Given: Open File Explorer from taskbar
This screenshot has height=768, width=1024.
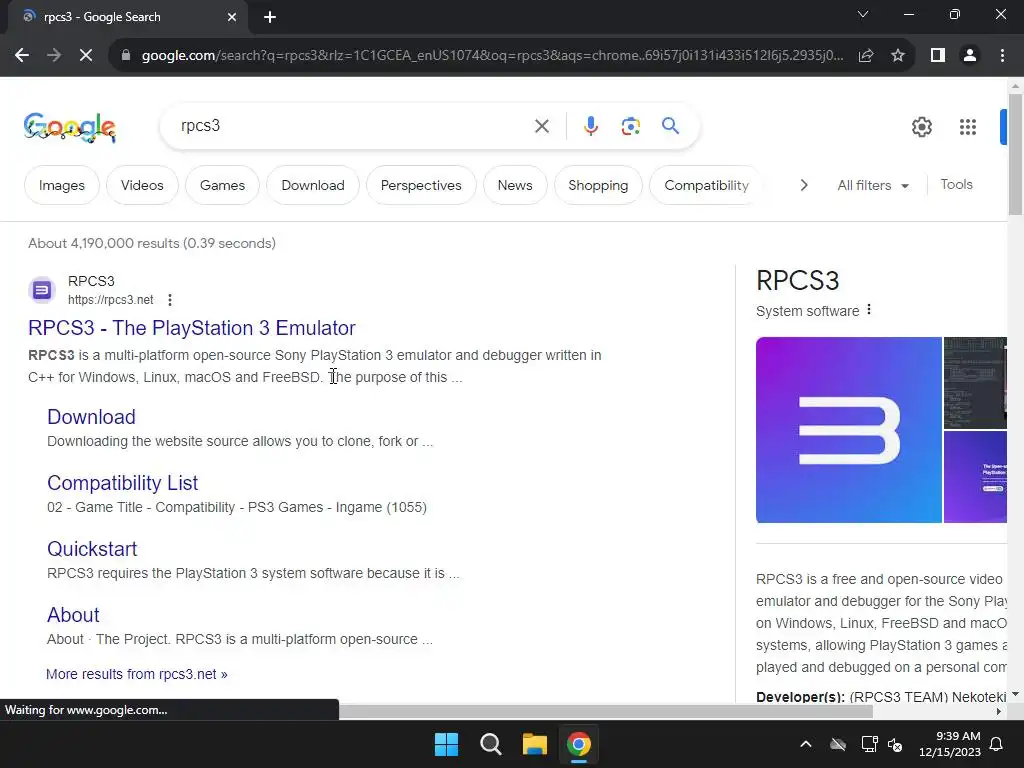Looking at the screenshot, I should tap(534, 744).
